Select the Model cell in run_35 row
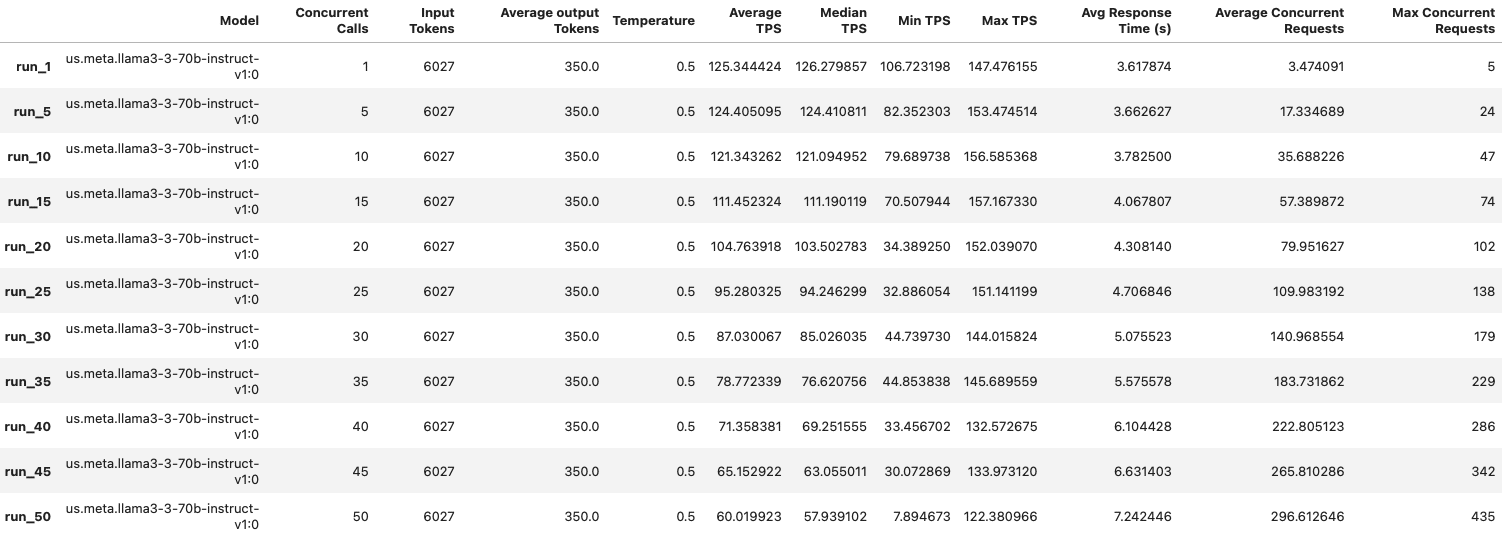 pos(162,381)
